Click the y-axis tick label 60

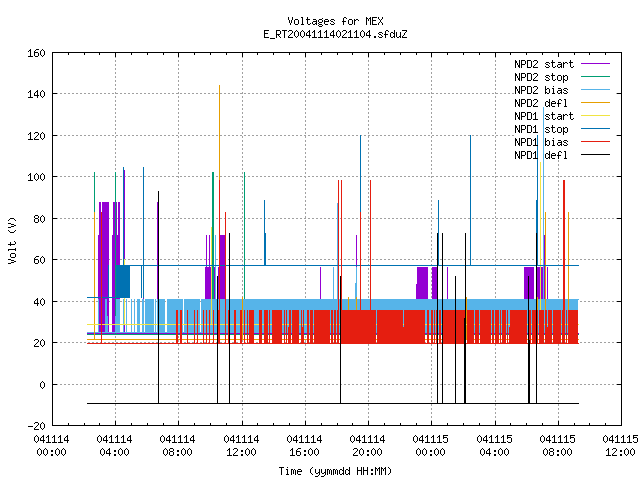tap(40, 260)
